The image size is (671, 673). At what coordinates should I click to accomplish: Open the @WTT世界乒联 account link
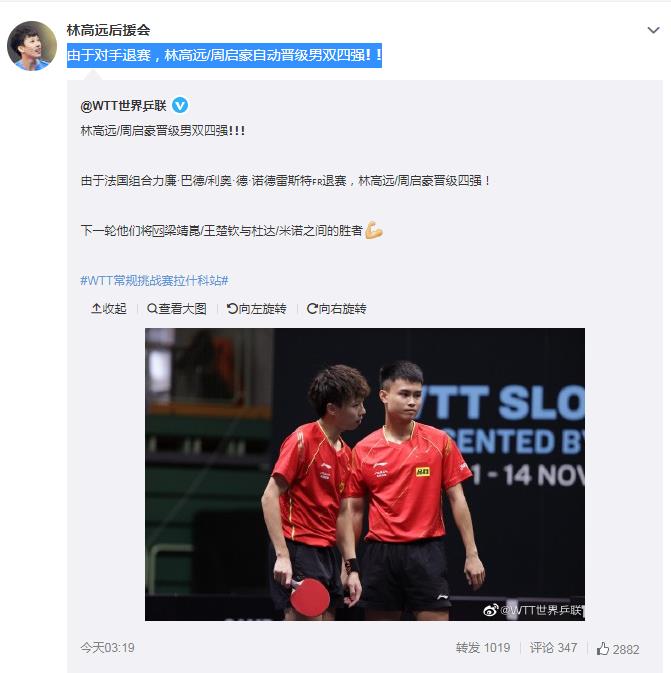[x=123, y=105]
